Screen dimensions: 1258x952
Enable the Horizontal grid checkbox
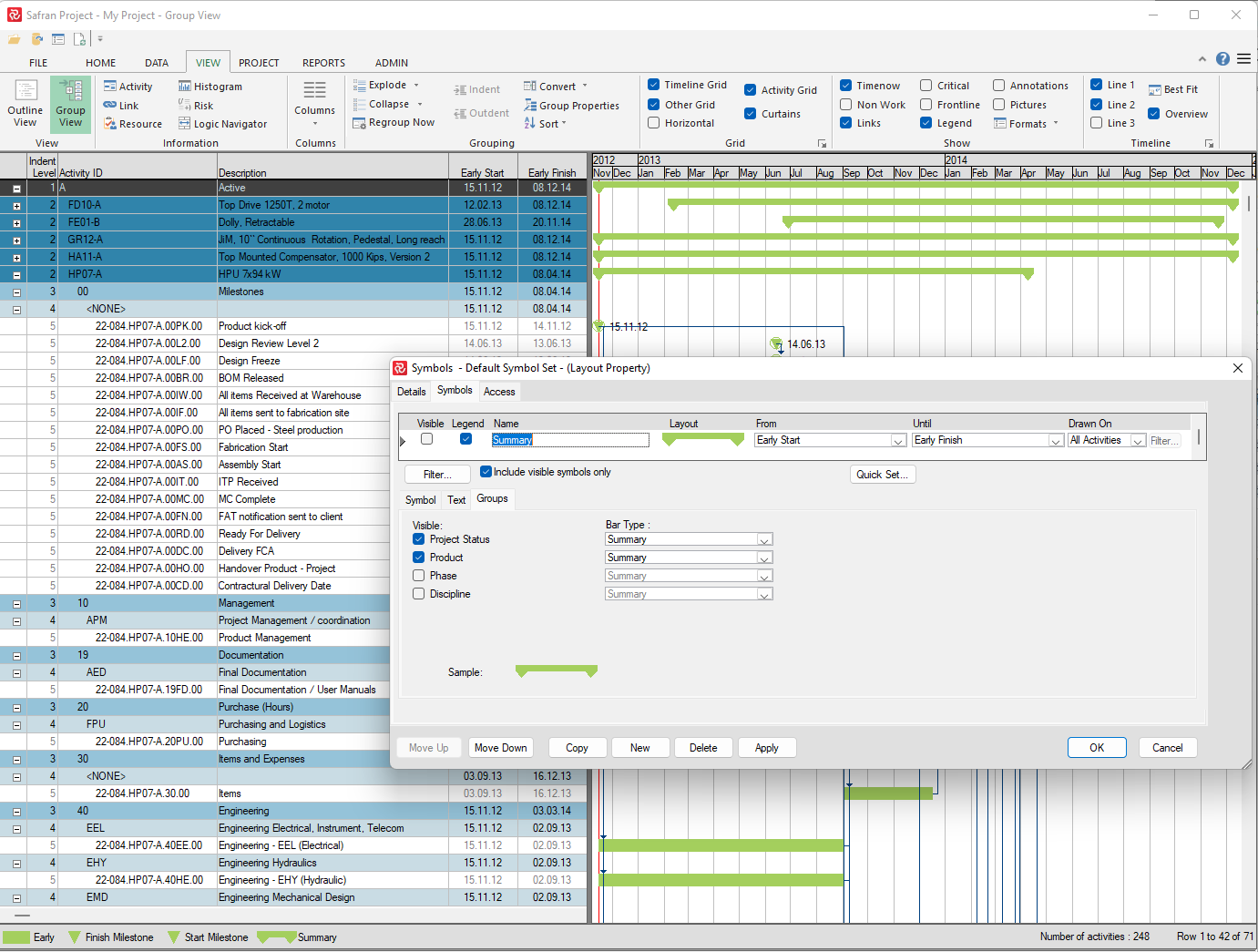(653, 123)
